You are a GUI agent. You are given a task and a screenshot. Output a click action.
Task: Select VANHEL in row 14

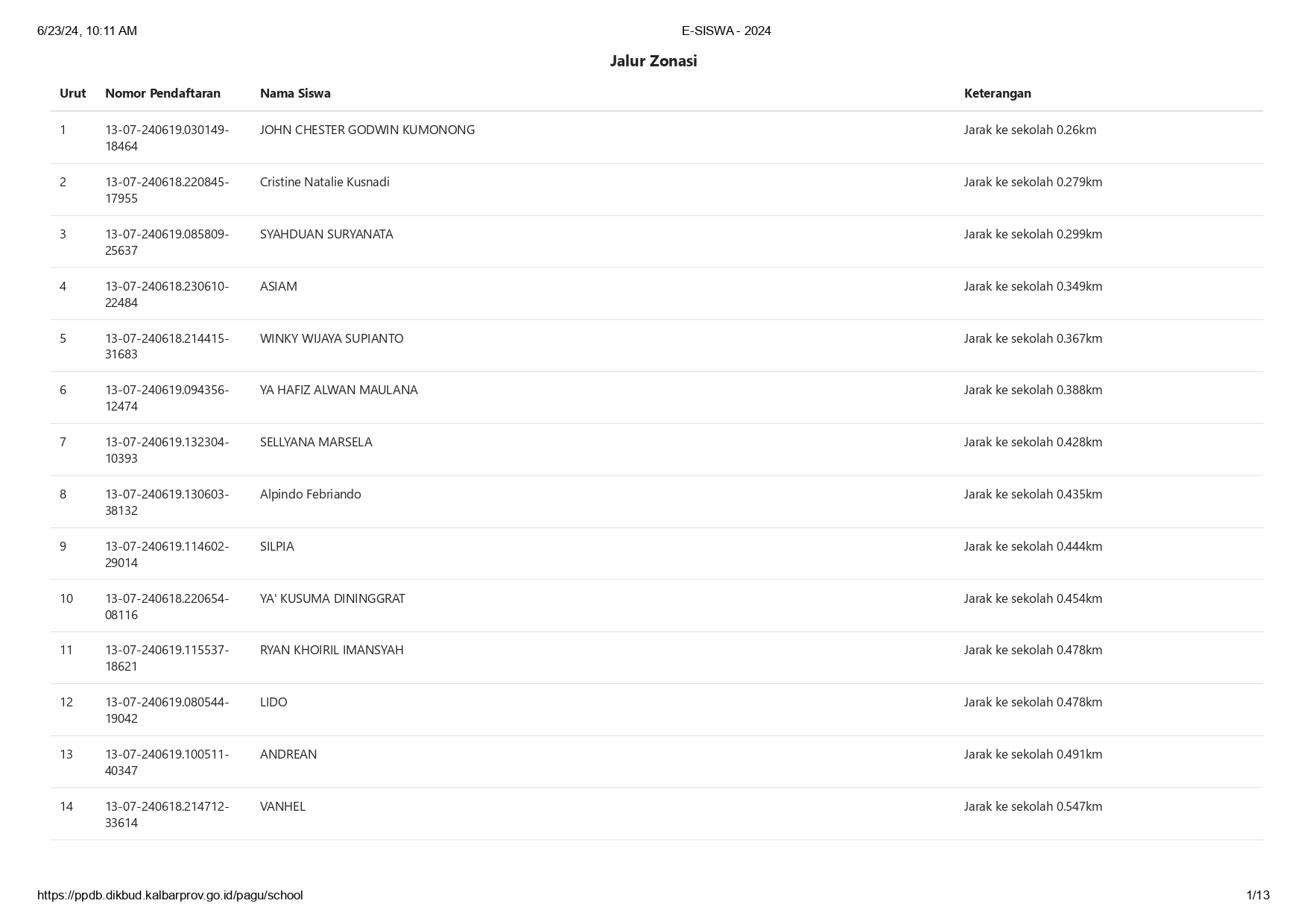pyautogui.click(x=282, y=806)
